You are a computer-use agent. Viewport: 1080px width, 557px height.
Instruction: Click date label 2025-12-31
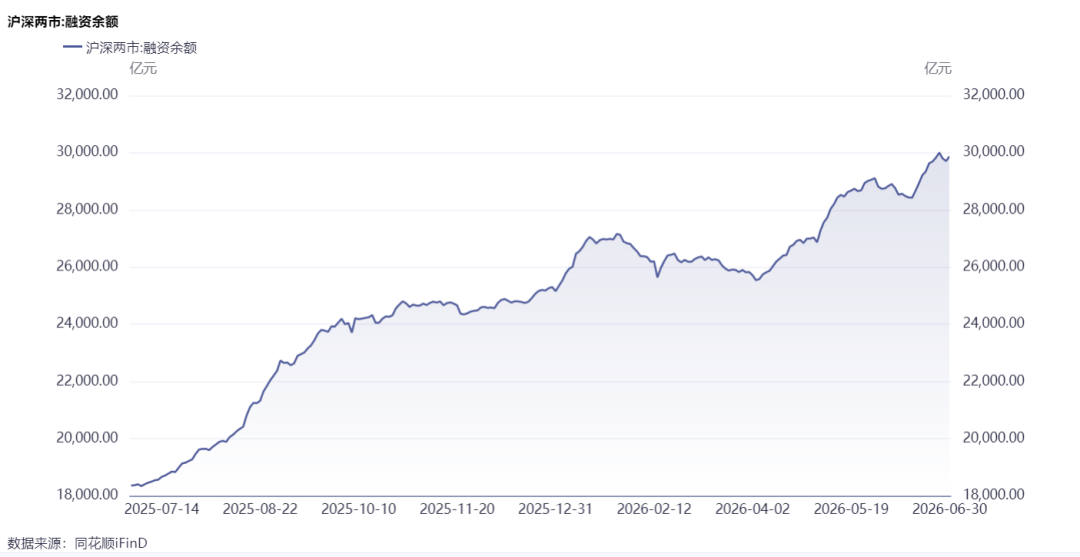click(556, 509)
